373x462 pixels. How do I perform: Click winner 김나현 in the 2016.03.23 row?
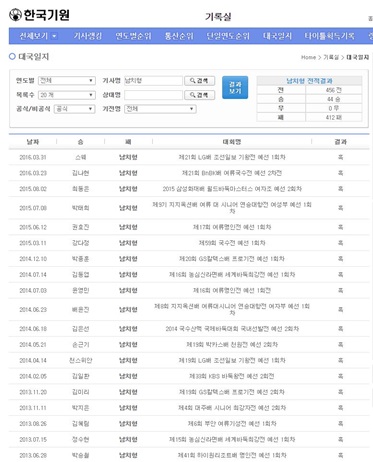(x=81, y=173)
